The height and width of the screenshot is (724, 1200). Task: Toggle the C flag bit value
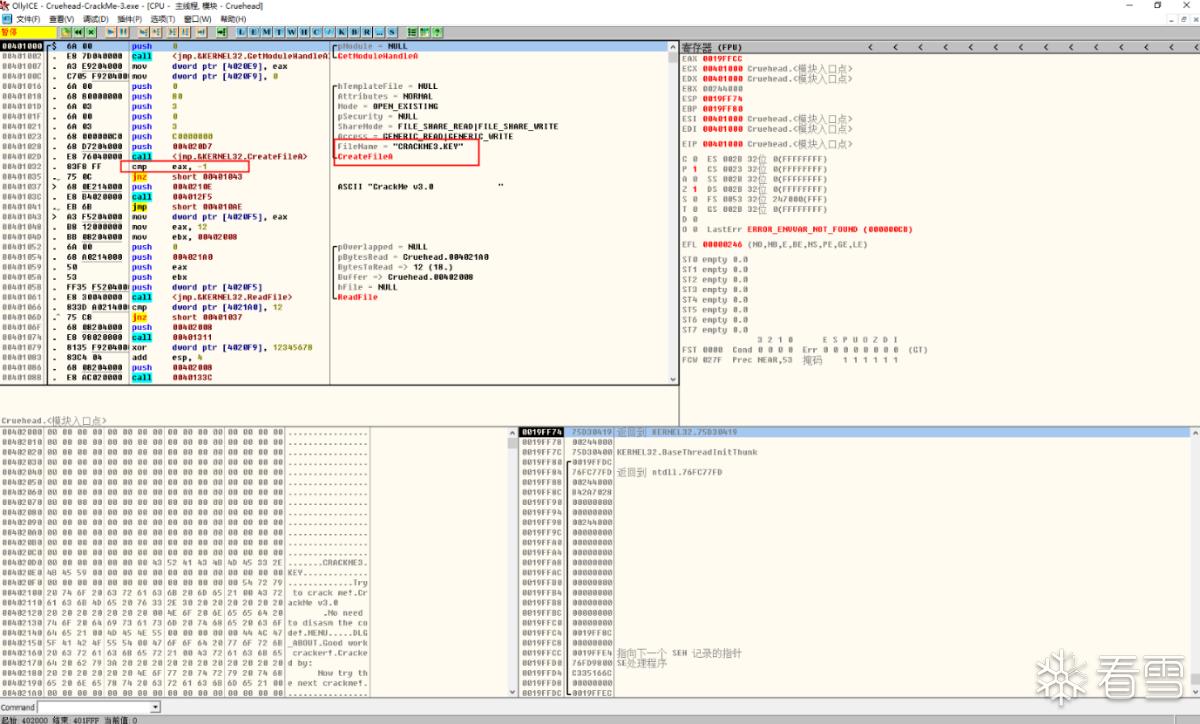coord(695,159)
